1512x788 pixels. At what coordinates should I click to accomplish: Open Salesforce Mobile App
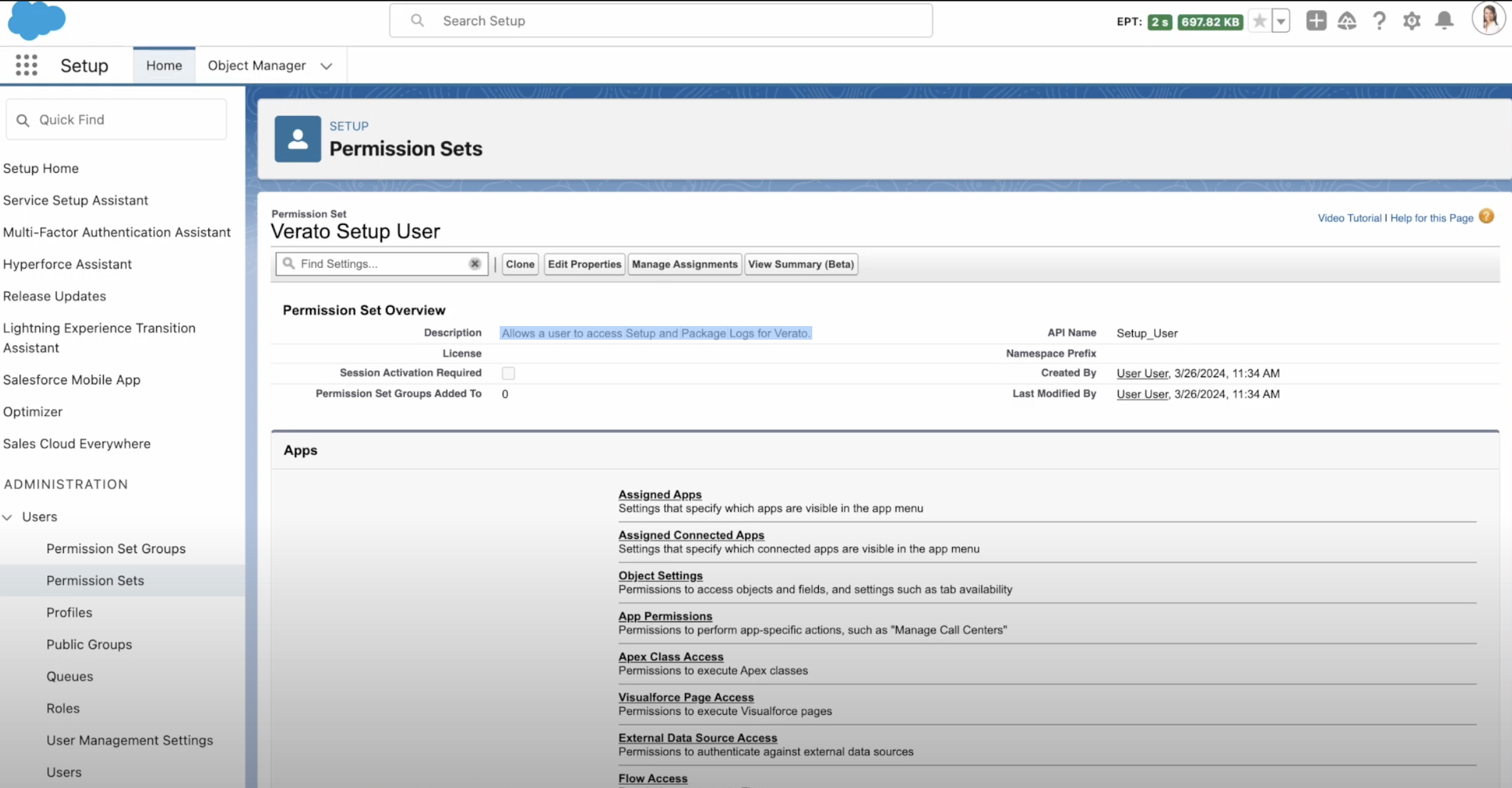pyautogui.click(x=72, y=380)
